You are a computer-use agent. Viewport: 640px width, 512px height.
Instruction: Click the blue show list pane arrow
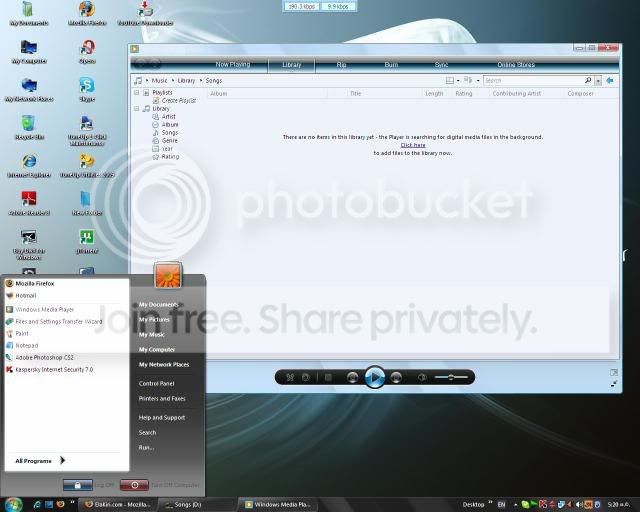pyautogui.click(x=610, y=80)
